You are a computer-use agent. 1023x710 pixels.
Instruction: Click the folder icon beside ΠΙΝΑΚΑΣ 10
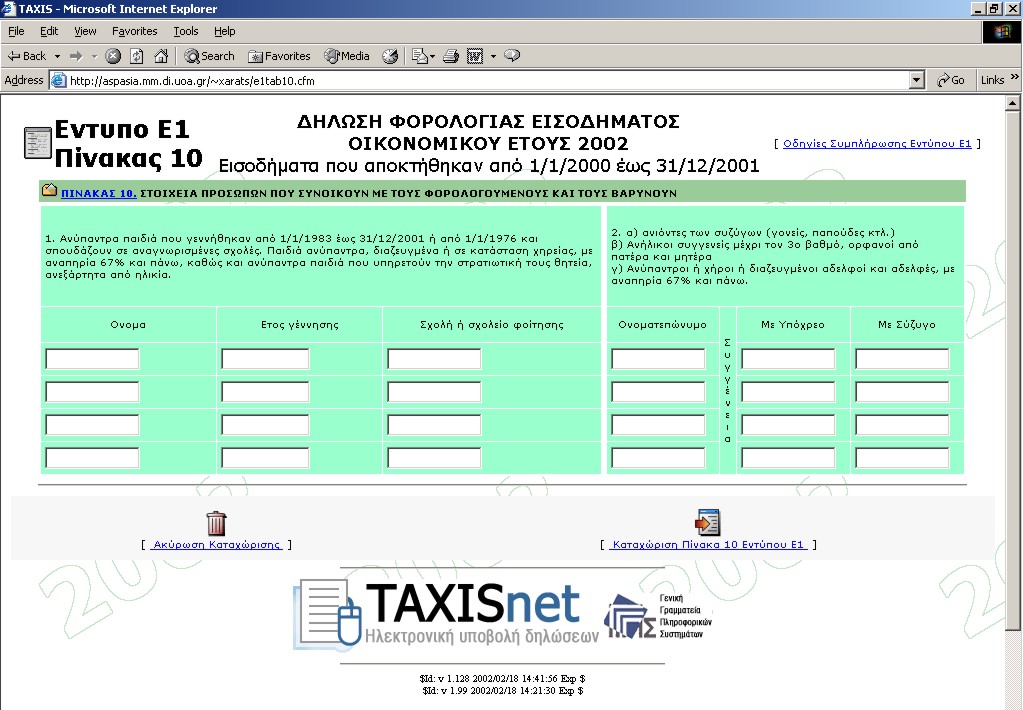[50, 191]
